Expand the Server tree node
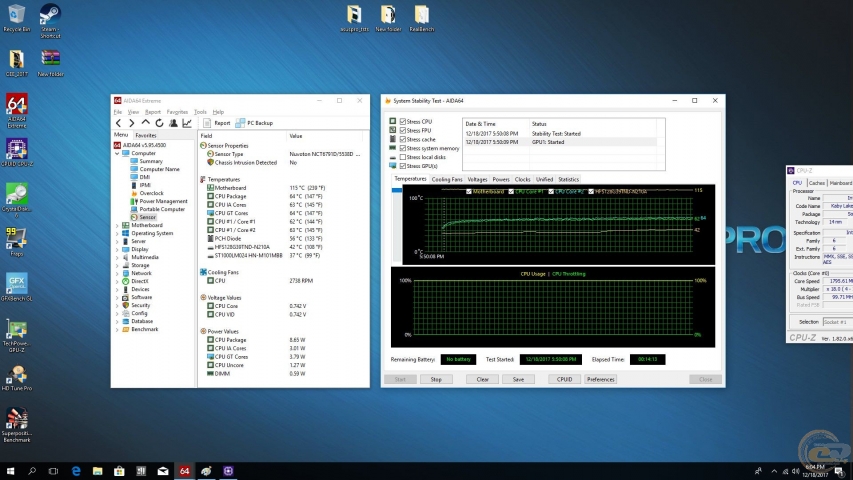 [x=117, y=241]
